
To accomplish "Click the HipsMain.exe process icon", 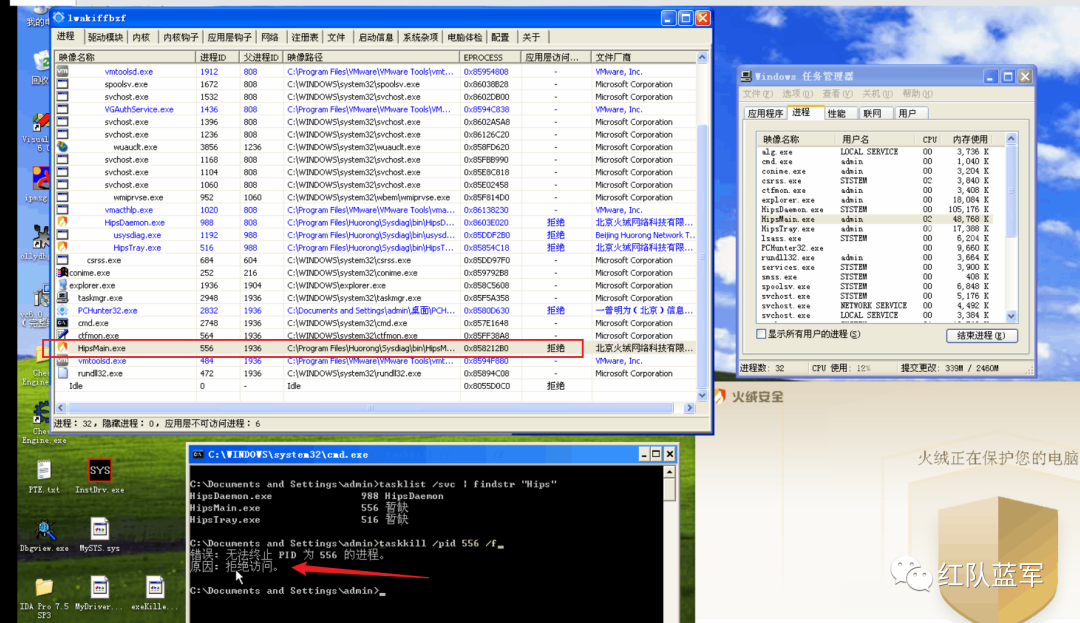I will click(63, 348).
